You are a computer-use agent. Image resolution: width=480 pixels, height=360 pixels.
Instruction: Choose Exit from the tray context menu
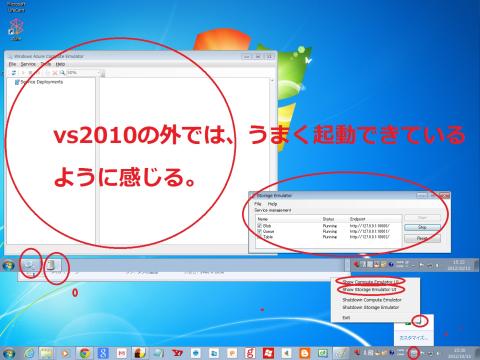pyautogui.click(x=346, y=318)
